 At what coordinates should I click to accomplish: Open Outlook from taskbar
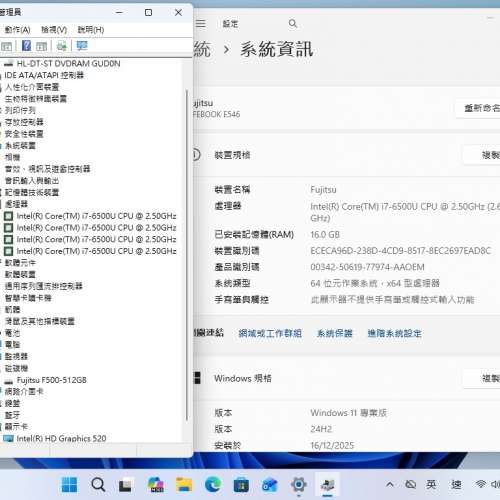point(270,485)
